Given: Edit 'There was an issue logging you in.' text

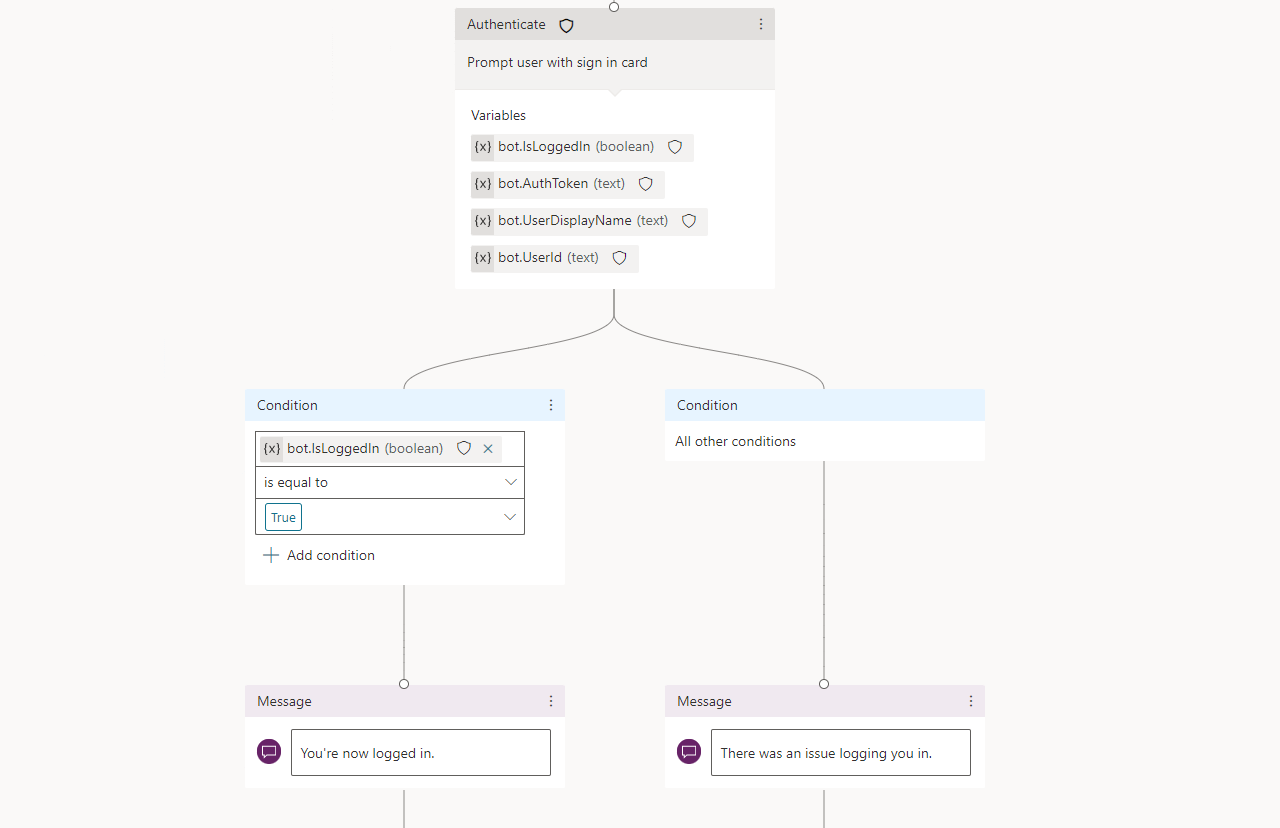Looking at the screenshot, I should click(840, 753).
